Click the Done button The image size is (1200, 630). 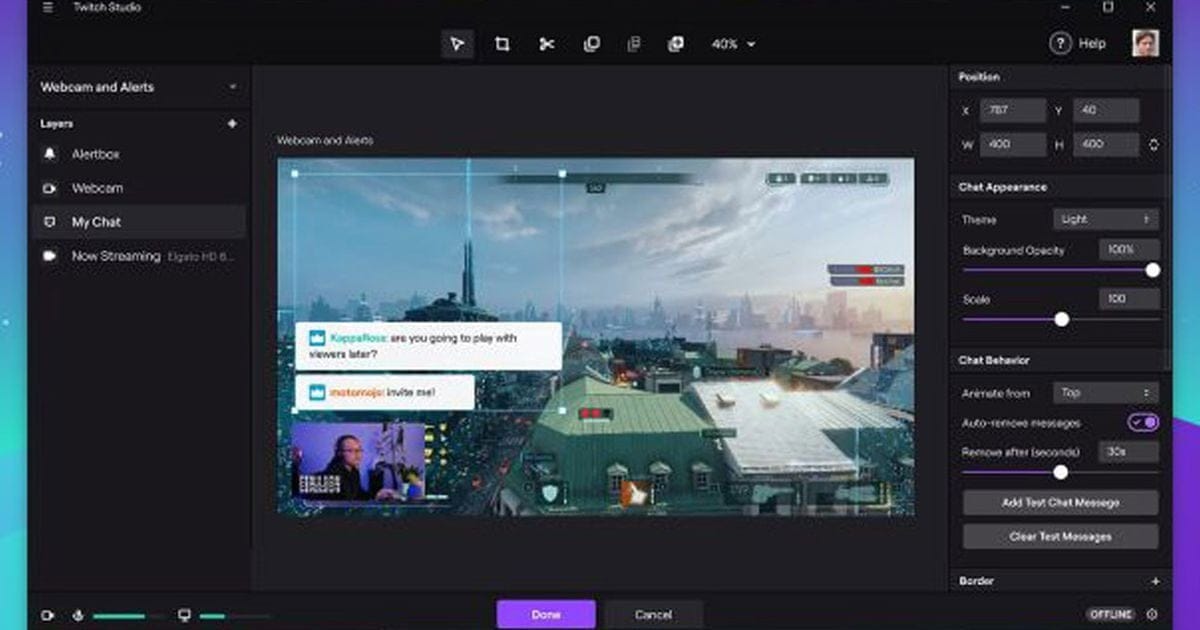pyautogui.click(x=546, y=614)
